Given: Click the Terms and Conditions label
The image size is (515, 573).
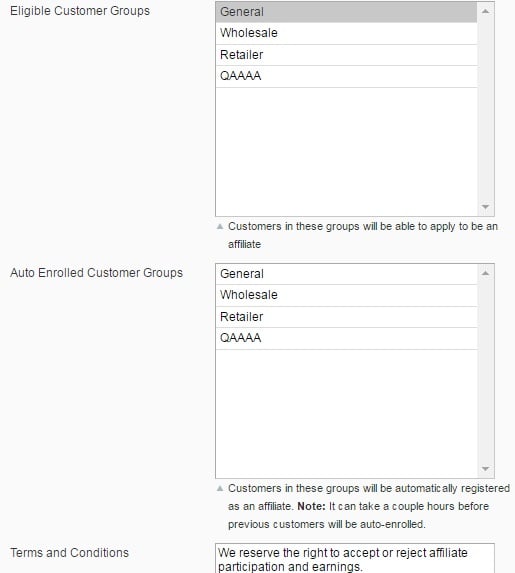Looking at the screenshot, I should (x=69, y=553).
